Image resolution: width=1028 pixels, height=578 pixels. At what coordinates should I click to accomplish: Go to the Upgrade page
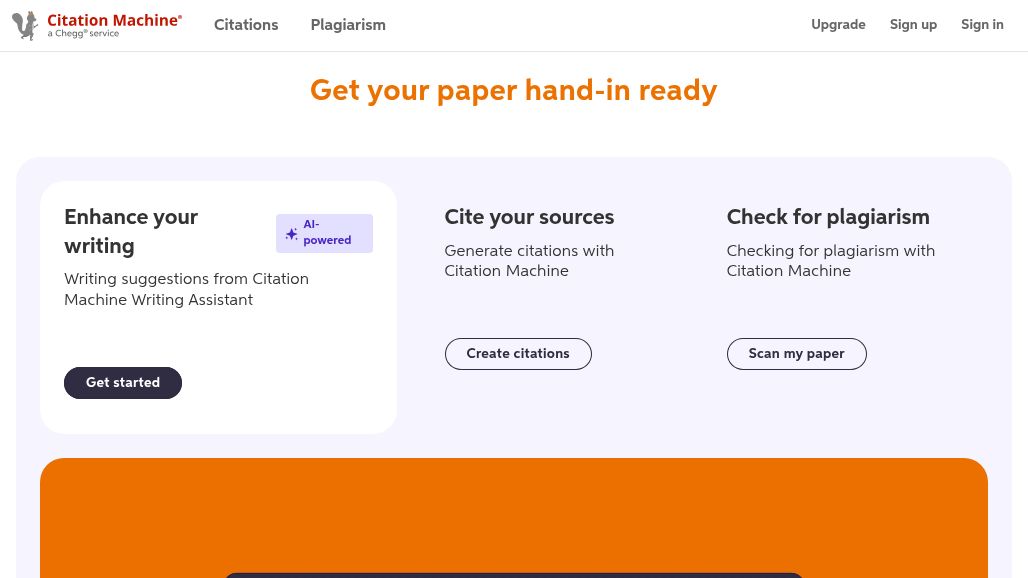(838, 24)
